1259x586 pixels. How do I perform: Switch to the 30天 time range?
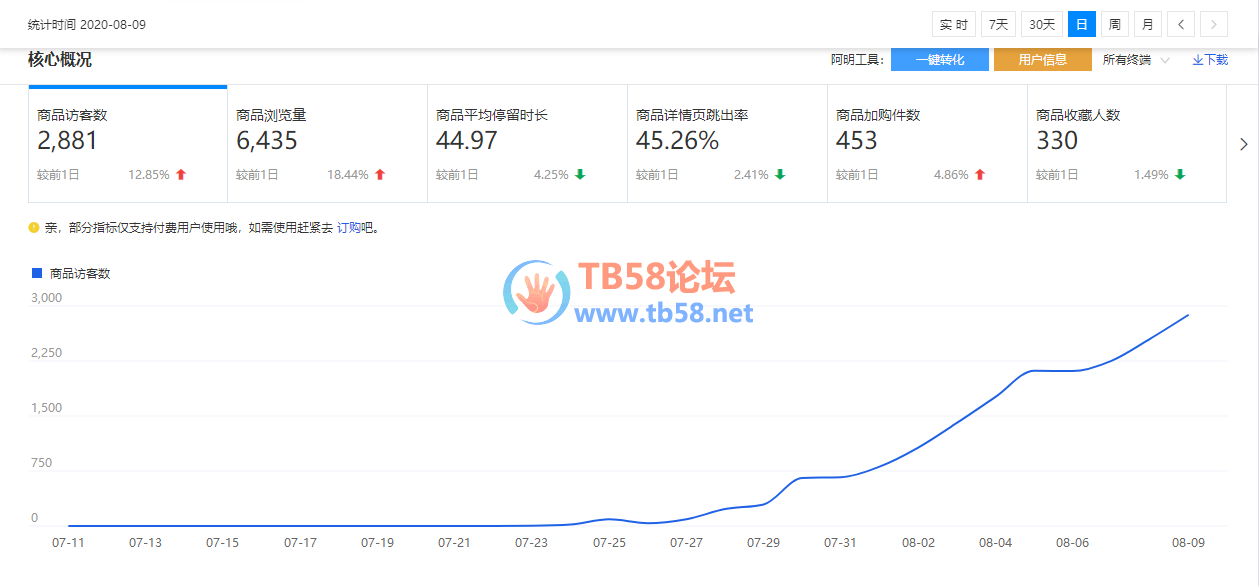coord(1042,25)
